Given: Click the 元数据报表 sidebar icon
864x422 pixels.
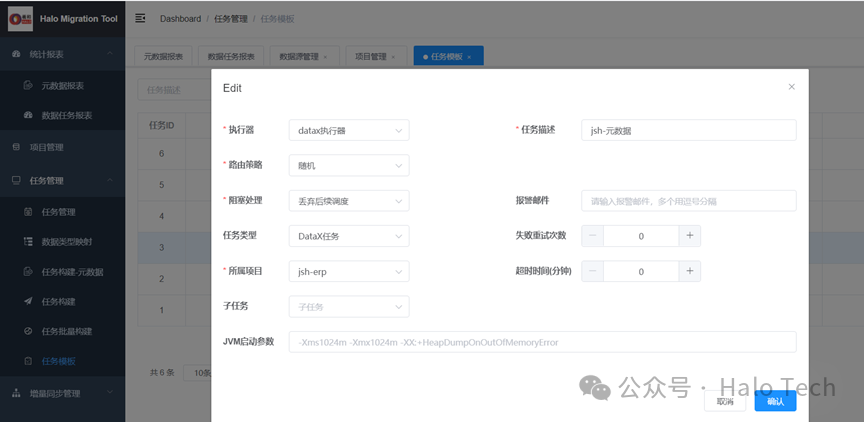Looking at the screenshot, I should point(29,85).
